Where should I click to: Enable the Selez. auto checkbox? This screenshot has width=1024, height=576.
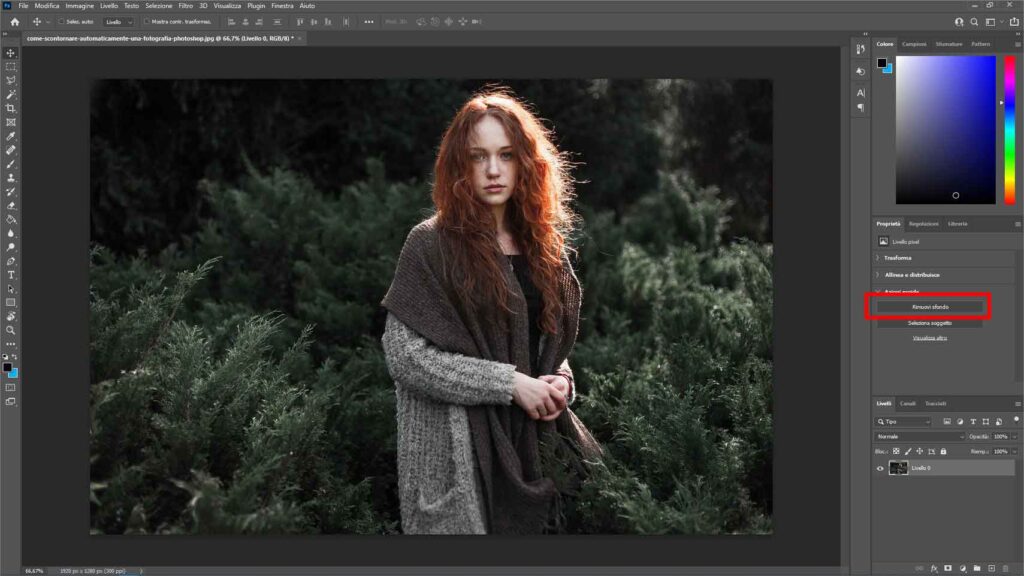pos(62,20)
